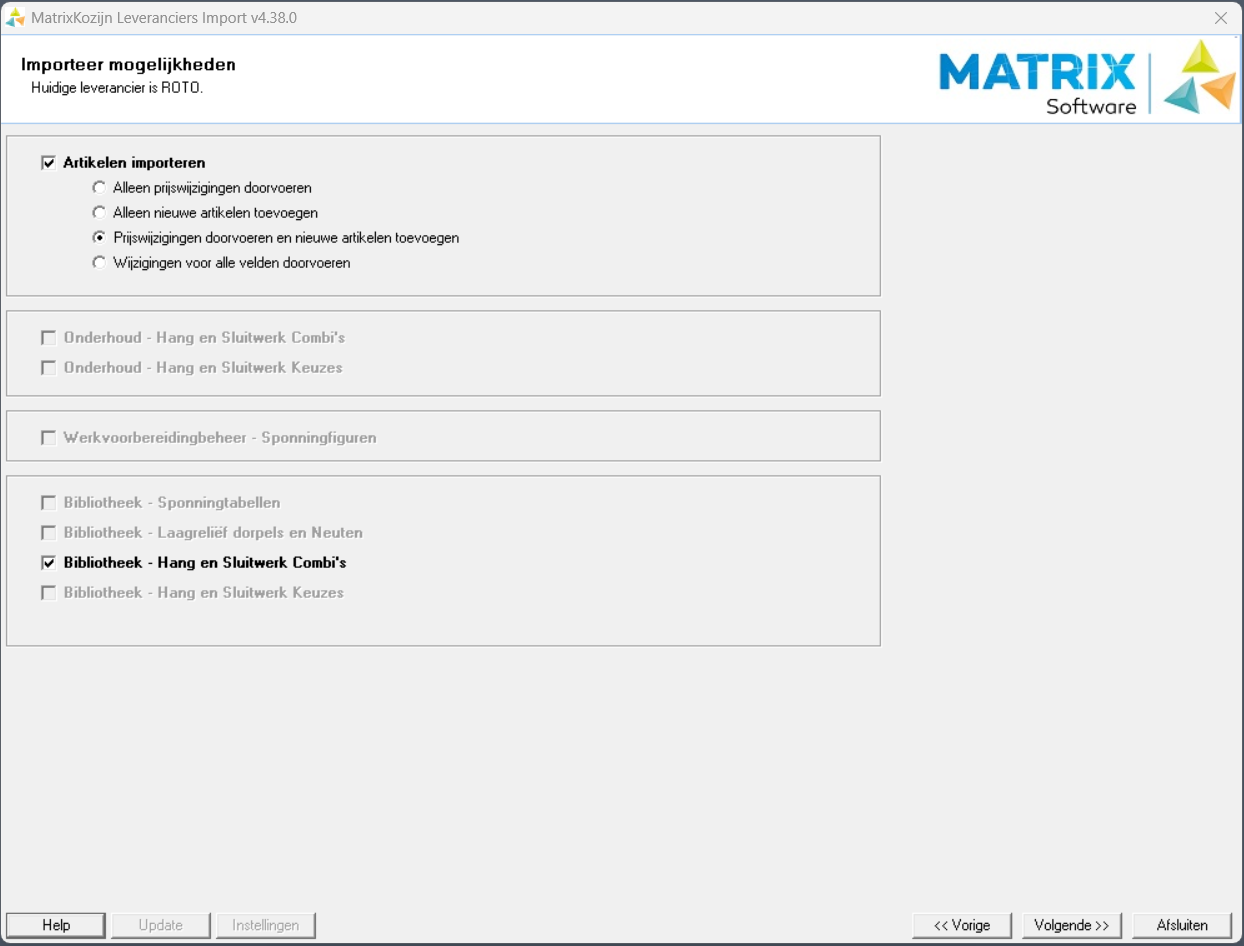Click the Matrix Software logo

(1088, 78)
